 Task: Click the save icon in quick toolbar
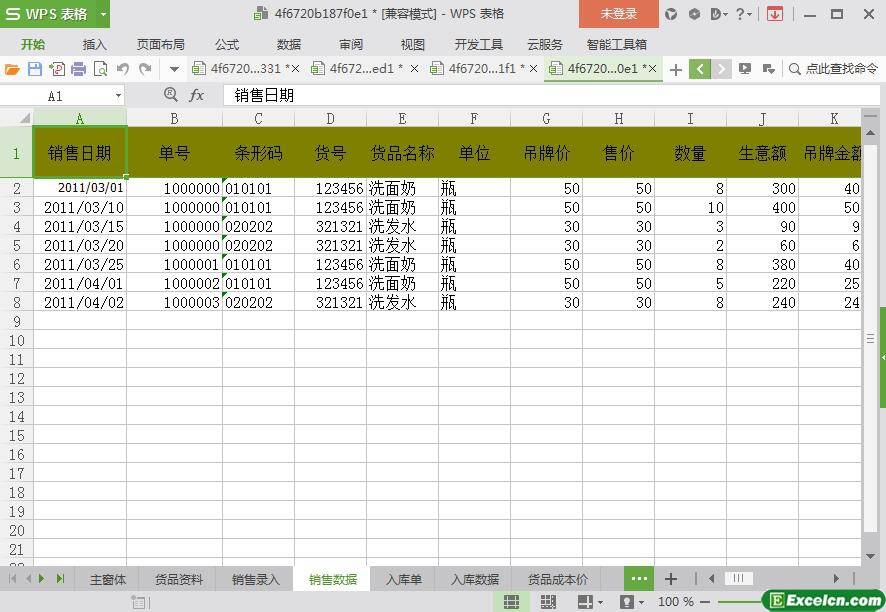[34, 69]
